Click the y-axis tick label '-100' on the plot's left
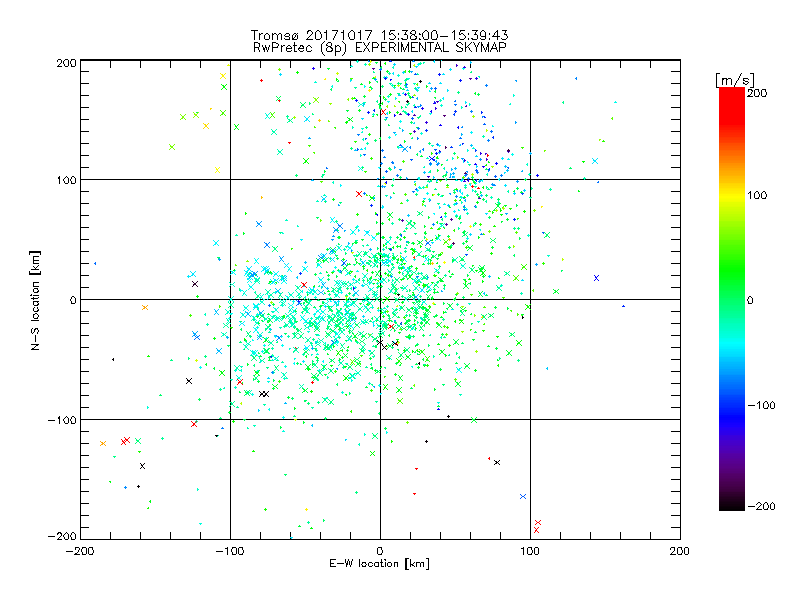800x600 pixels. pyautogui.click(x=62, y=420)
